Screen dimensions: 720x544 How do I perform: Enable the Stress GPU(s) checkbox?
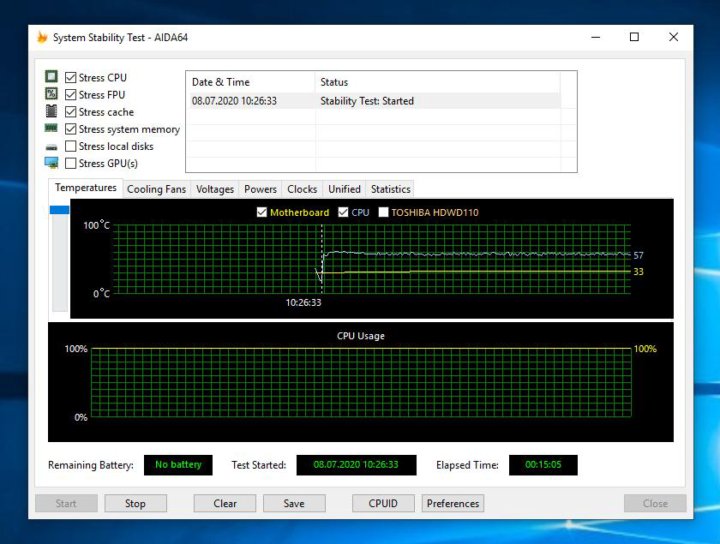click(x=71, y=163)
